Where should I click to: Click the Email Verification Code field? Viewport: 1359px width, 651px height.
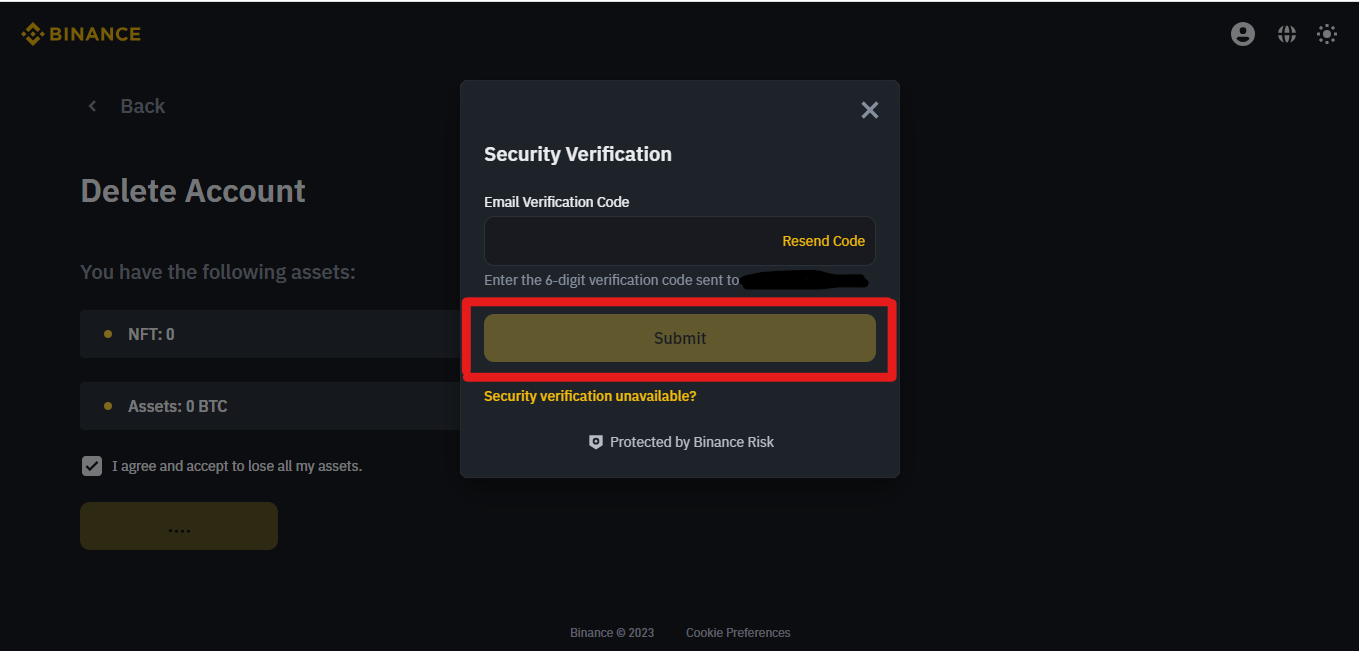(x=679, y=241)
